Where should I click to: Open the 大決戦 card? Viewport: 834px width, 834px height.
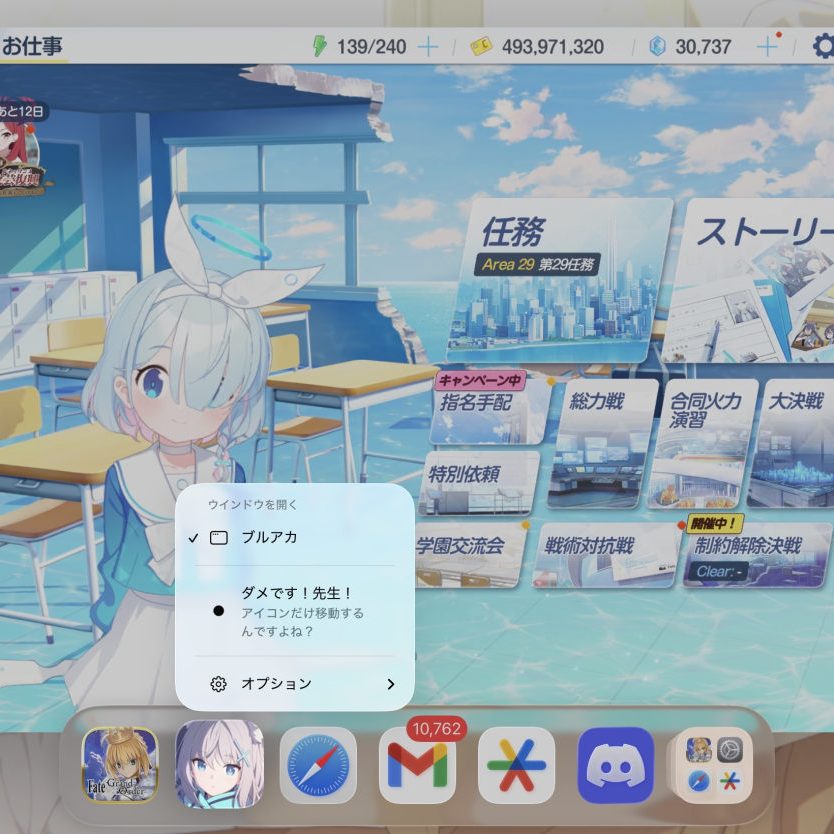tap(791, 444)
